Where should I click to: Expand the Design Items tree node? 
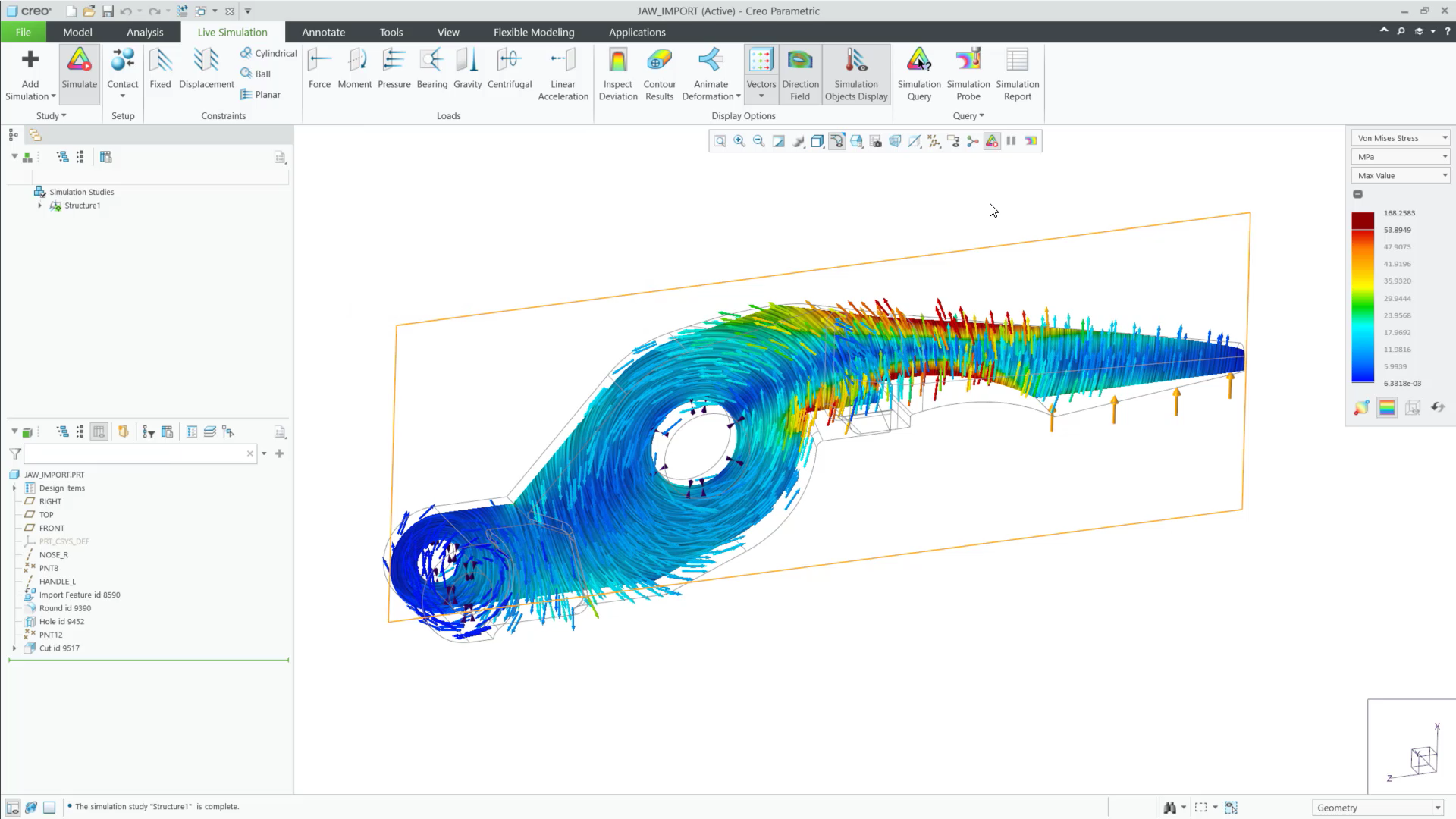tap(14, 488)
